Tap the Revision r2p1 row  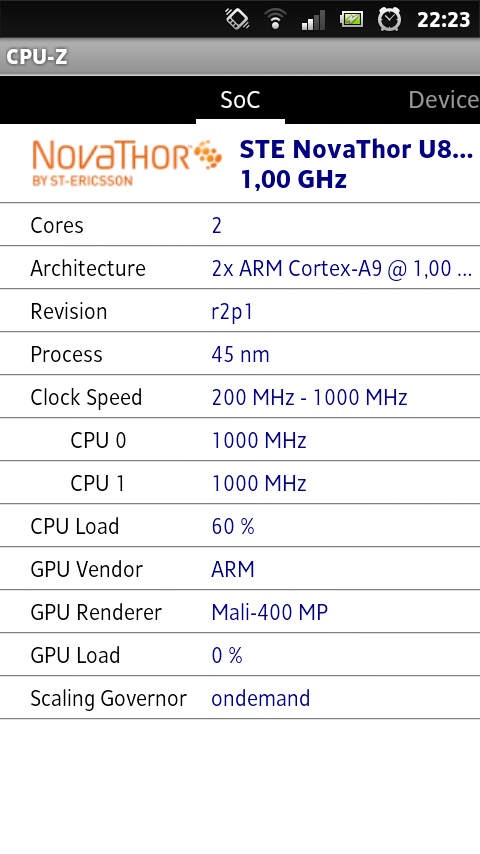[x=240, y=311]
